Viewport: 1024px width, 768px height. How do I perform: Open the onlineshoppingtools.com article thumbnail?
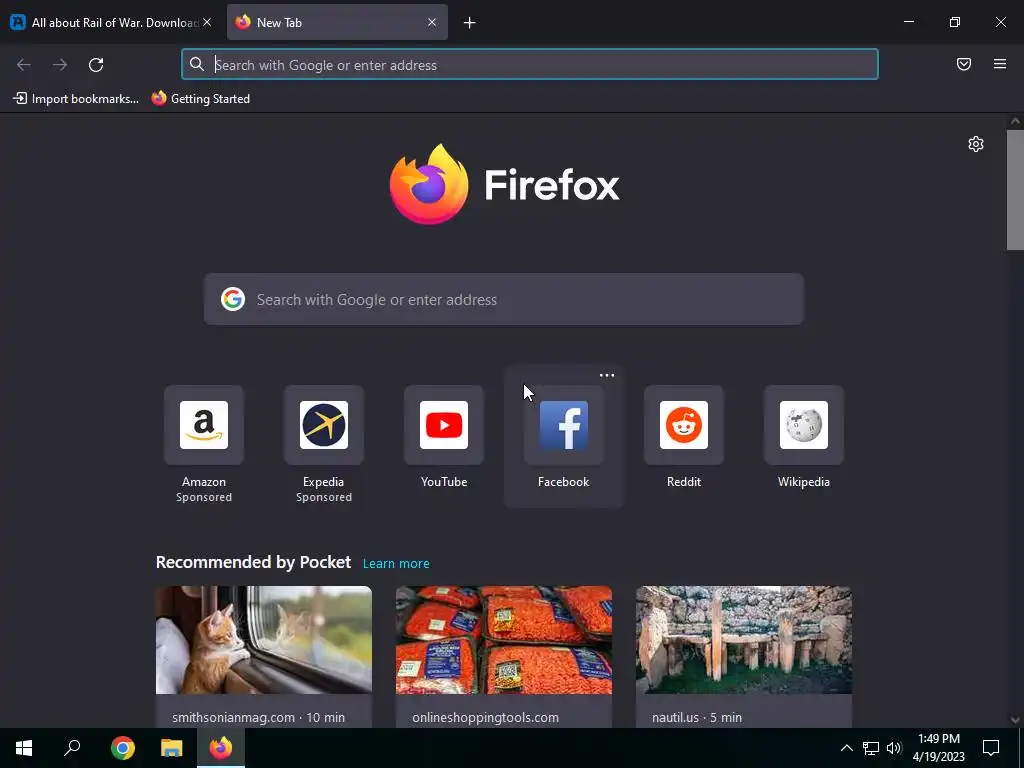pyautogui.click(x=504, y=640)
